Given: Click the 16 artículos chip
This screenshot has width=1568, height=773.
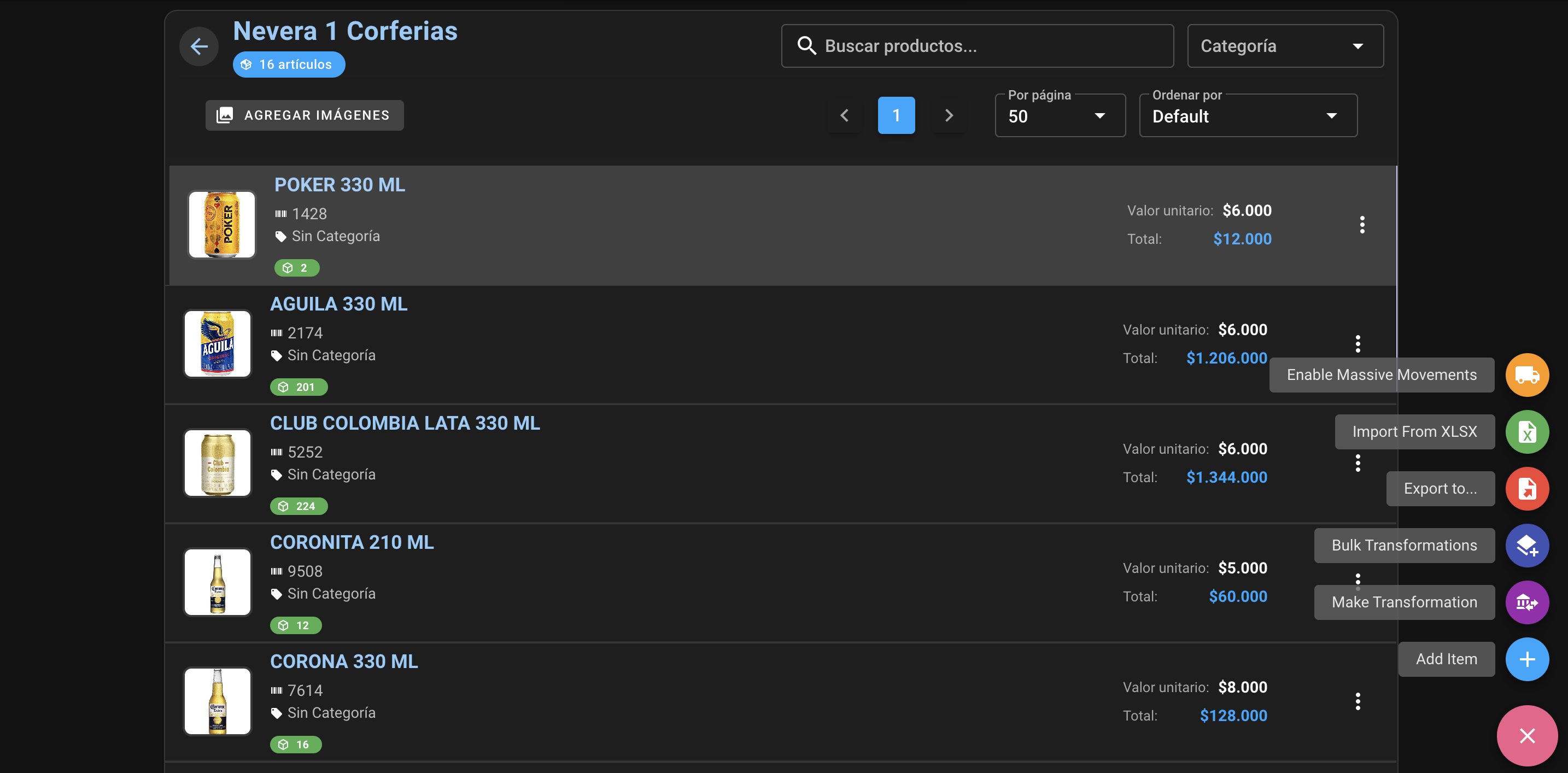Looking at the screenshot, I should [x=289, y=65].
